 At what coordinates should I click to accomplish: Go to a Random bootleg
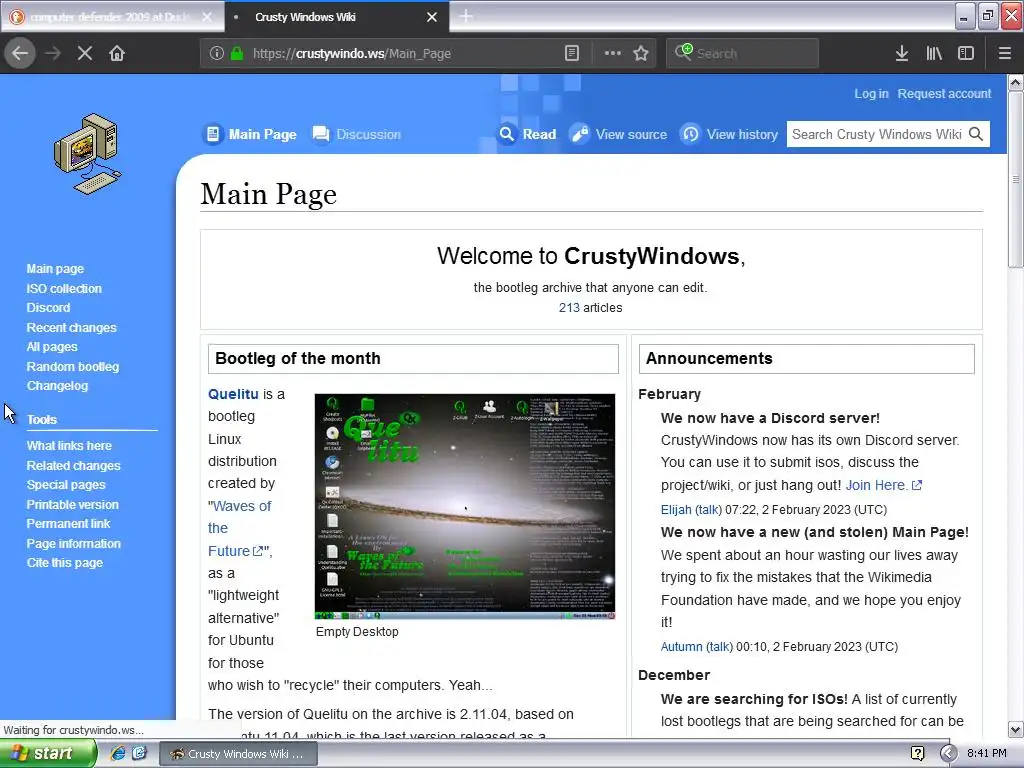(x=72, y=366)
